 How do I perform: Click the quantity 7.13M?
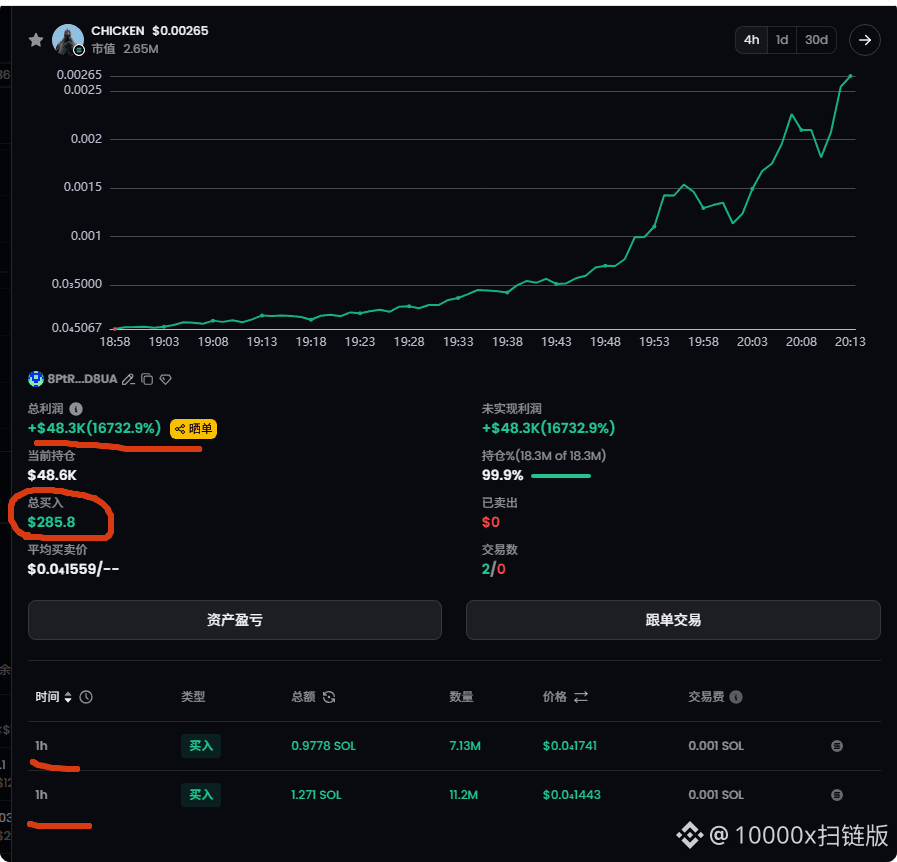pyautogui.click(x=465, y=746)
